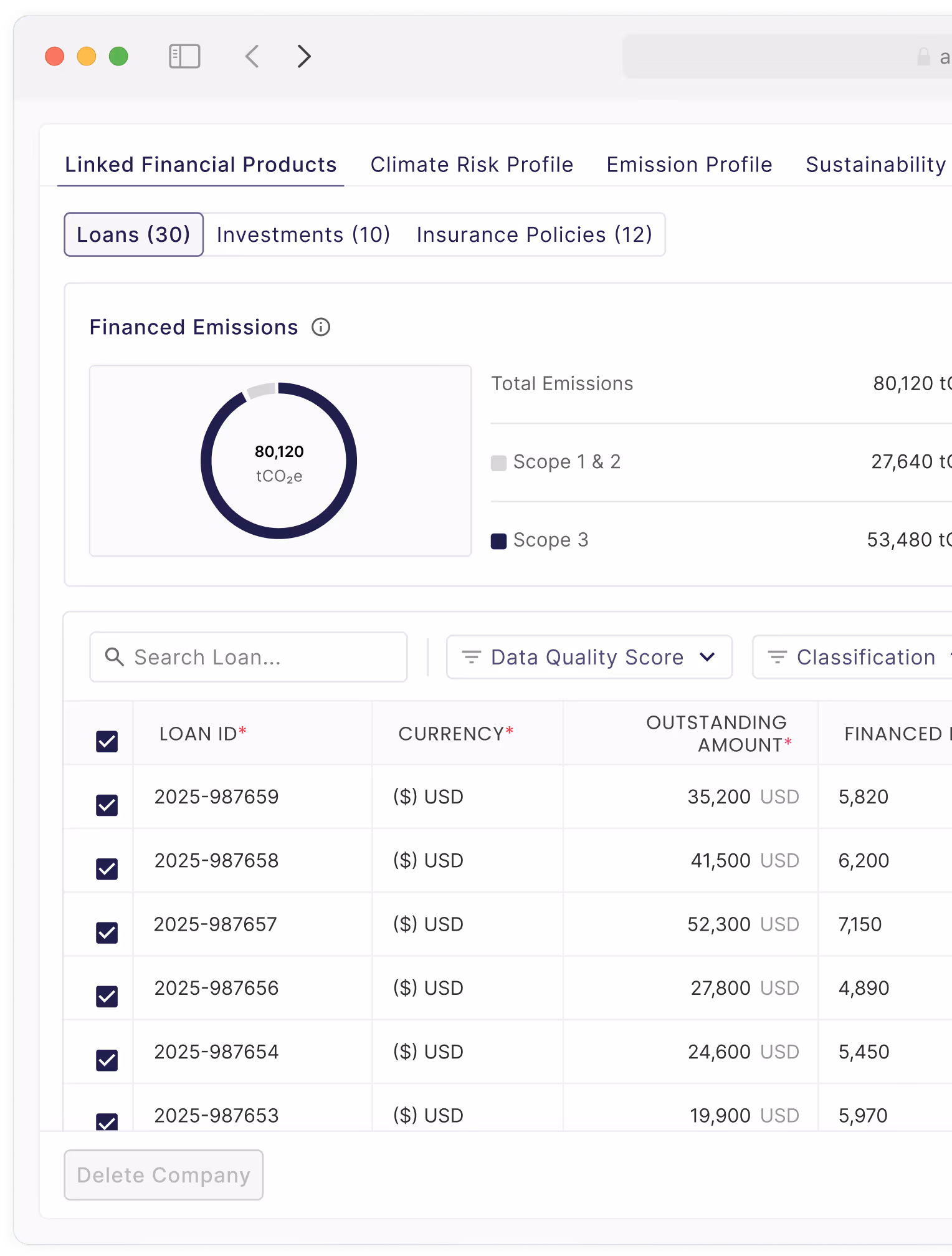Viewport: 952px width, 1256px height.
Task: Click the financed value 5,820
Action: pyautogui.click(x=864, y=797)
